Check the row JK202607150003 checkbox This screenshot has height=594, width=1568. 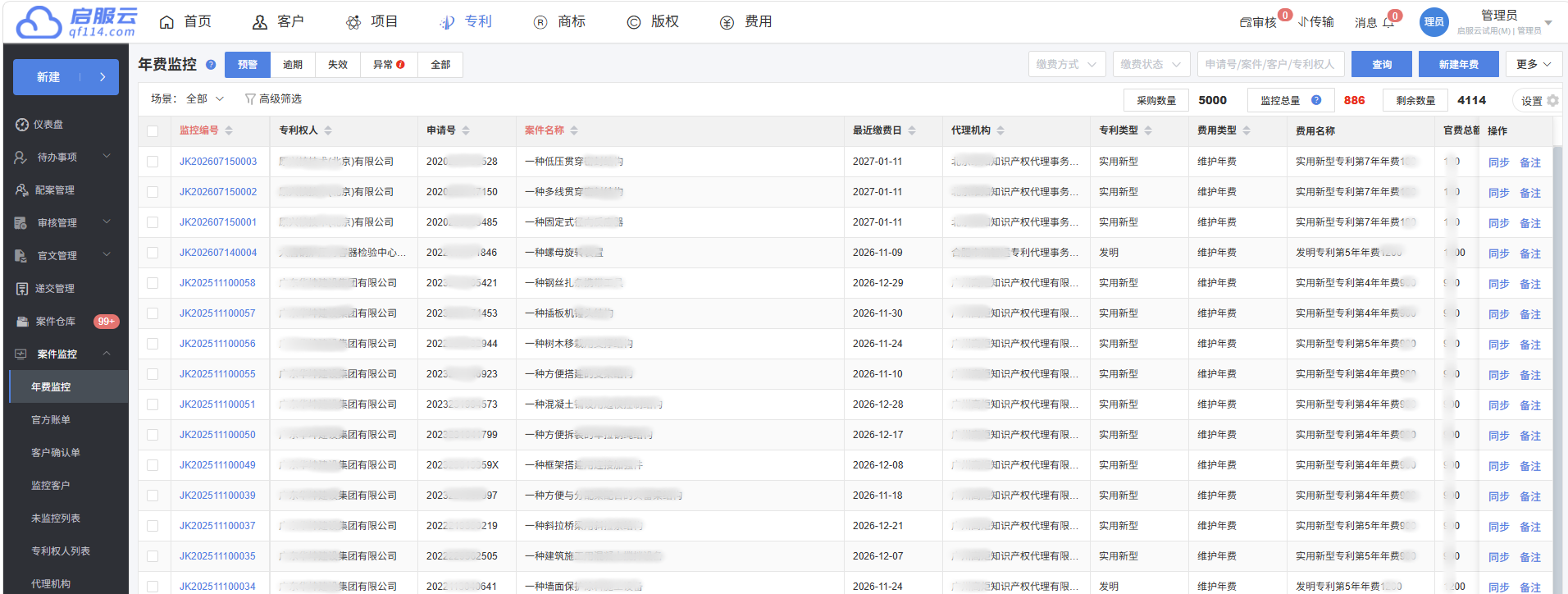[153, 162]
